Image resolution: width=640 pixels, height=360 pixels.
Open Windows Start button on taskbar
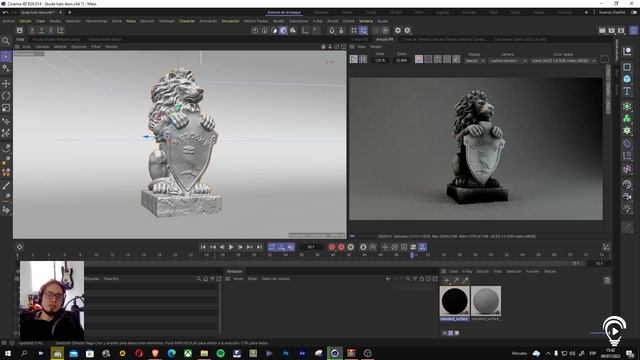point(8,353)
